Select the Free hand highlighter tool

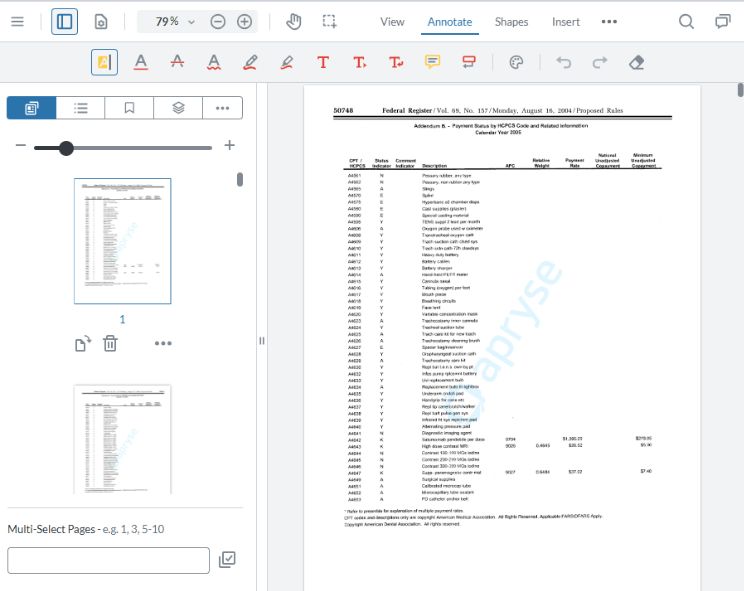287,63
